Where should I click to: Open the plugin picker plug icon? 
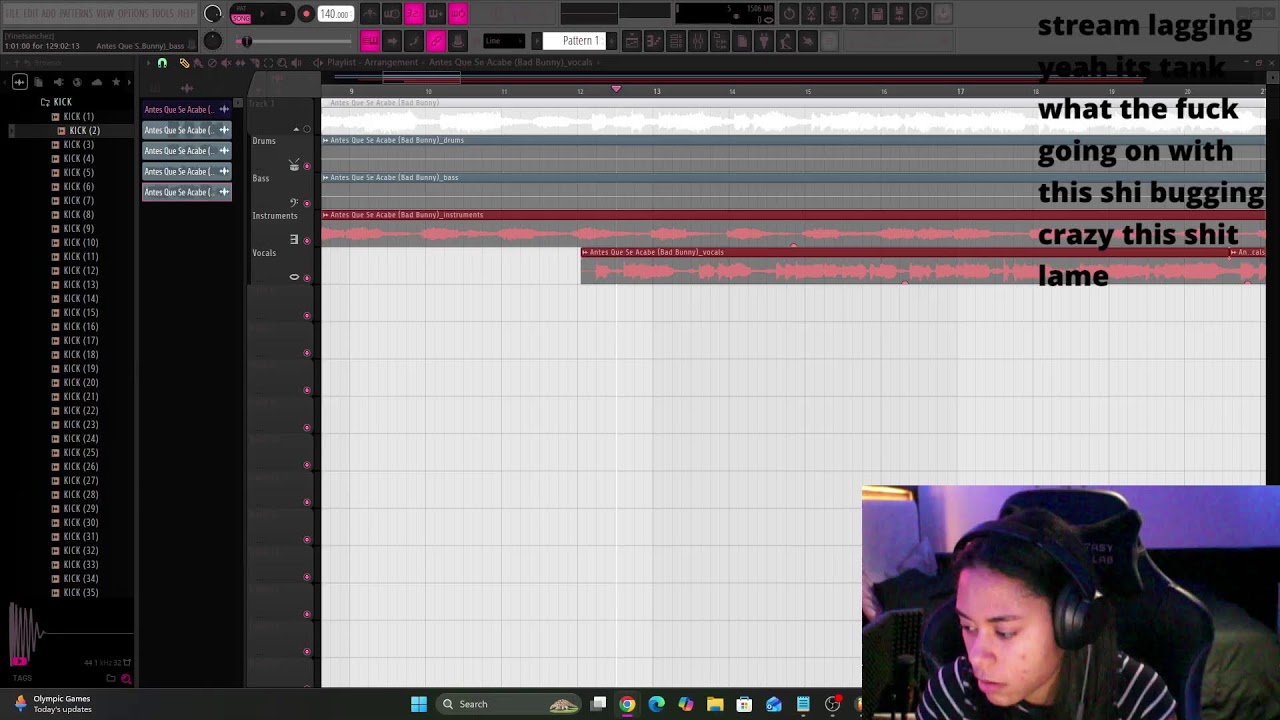point(763,41)
